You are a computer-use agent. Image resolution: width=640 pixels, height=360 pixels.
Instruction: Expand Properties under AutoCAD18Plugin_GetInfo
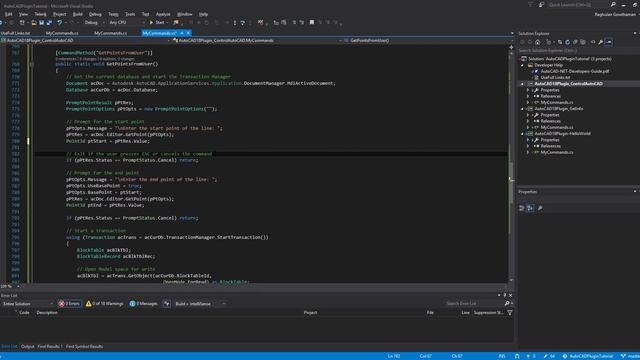(528, 115)
